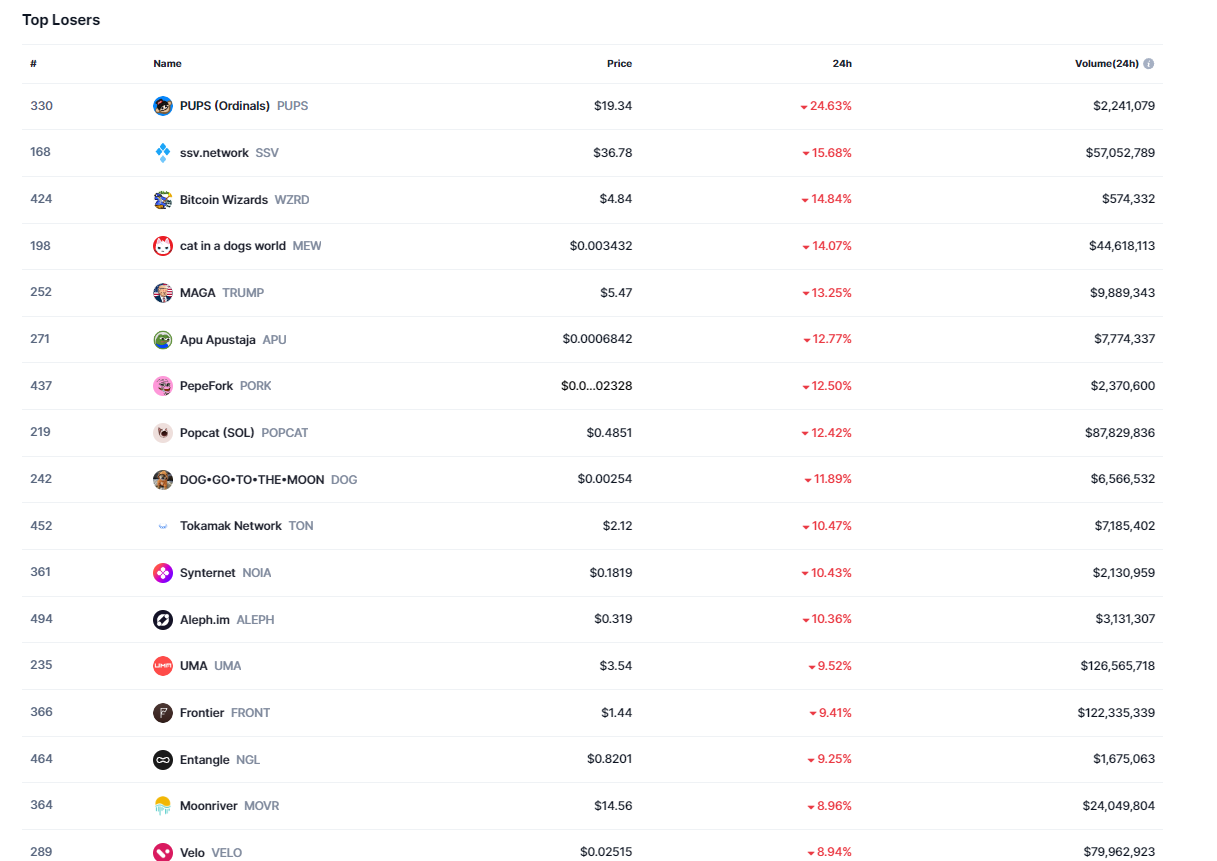Image resolution: width=1217 pixels, height=861 pixels.
Task: Click the ssv.network logo icon
Action: click(x=163, y=153)
